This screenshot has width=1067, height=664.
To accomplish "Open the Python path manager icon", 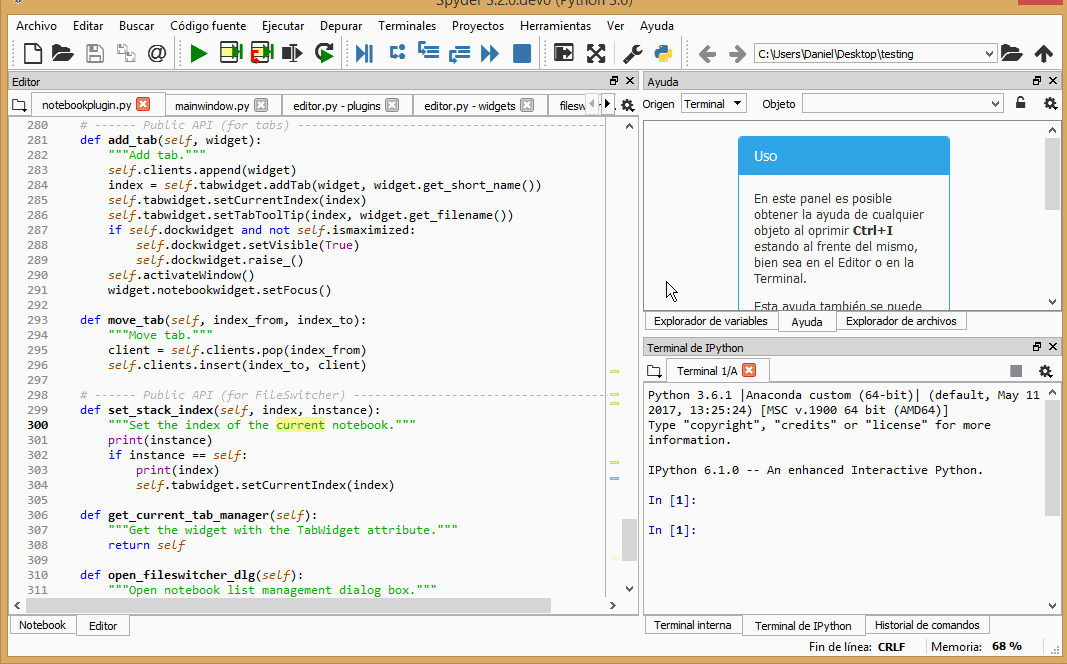I will click(661, 53).
